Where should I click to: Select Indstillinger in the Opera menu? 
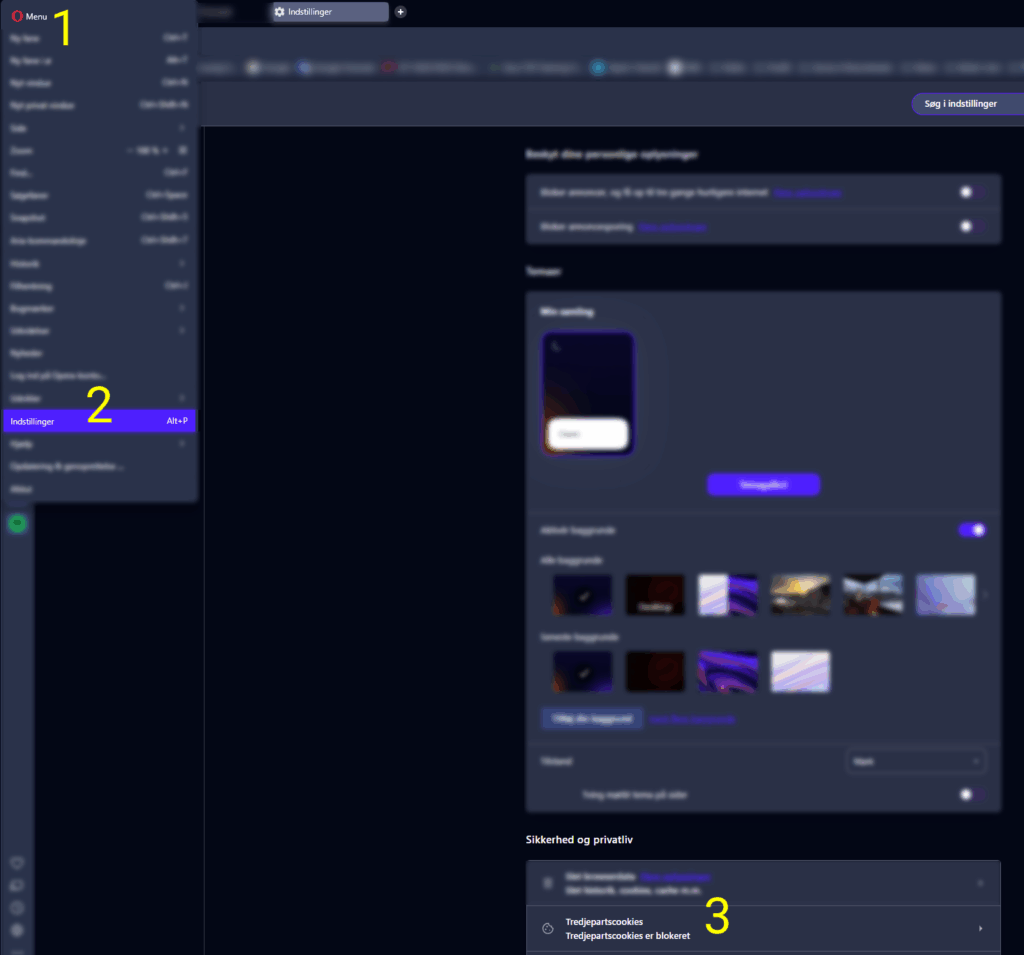98,422
